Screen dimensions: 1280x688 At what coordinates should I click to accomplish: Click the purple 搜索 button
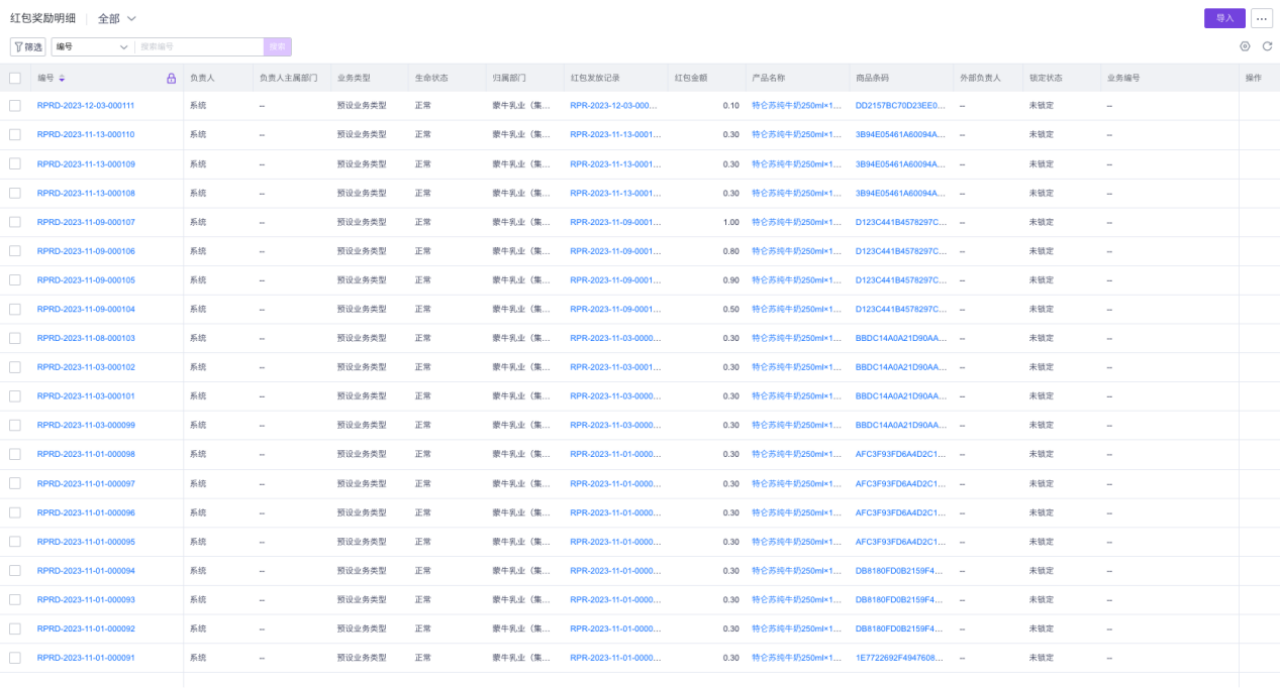[278, 47]
